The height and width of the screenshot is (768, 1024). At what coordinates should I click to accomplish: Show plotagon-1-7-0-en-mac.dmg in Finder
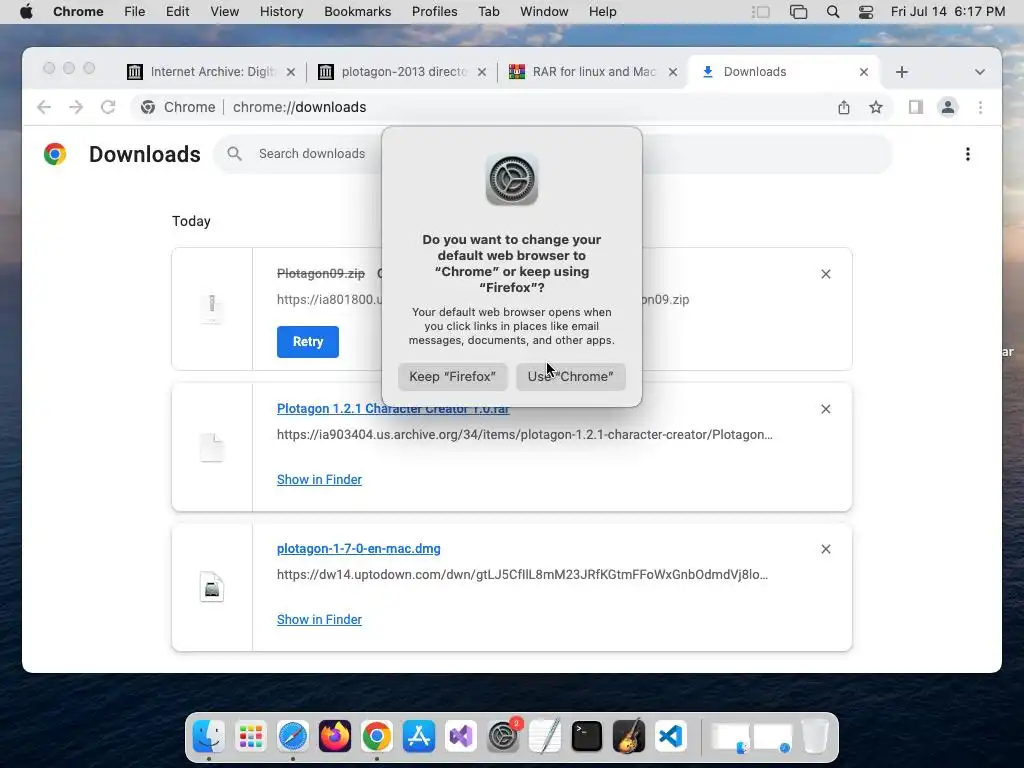(x=319, y=619)
